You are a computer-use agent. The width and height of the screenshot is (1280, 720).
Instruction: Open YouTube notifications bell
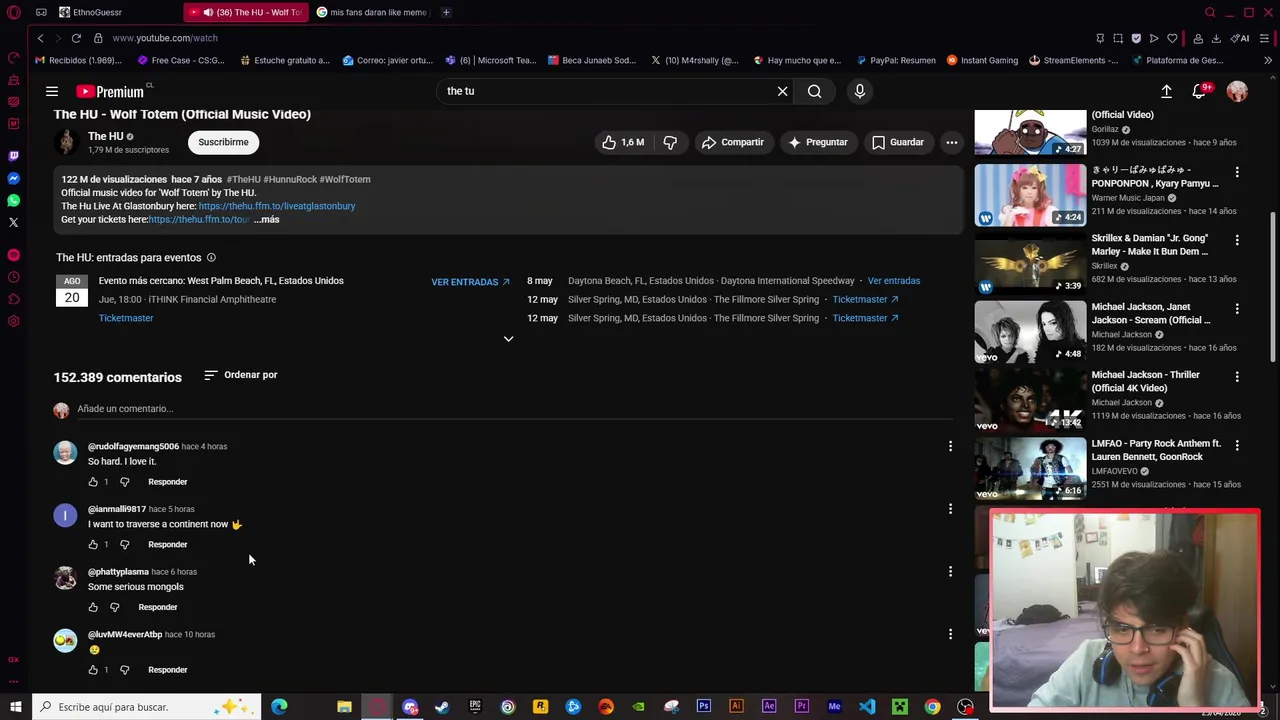tap(1199, 91)
